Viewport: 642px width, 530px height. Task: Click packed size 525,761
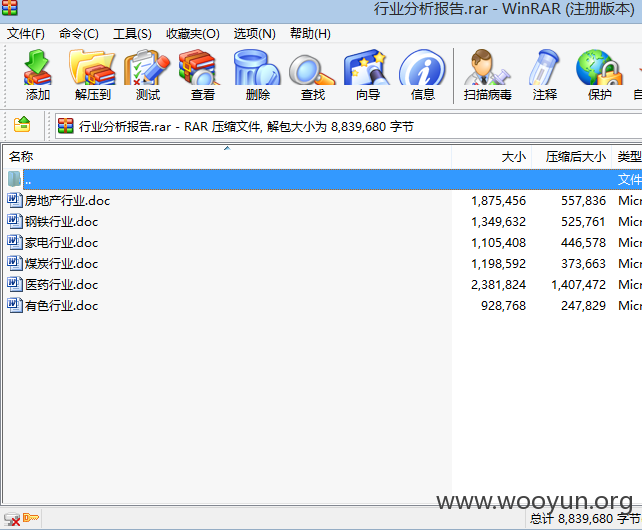583,222
